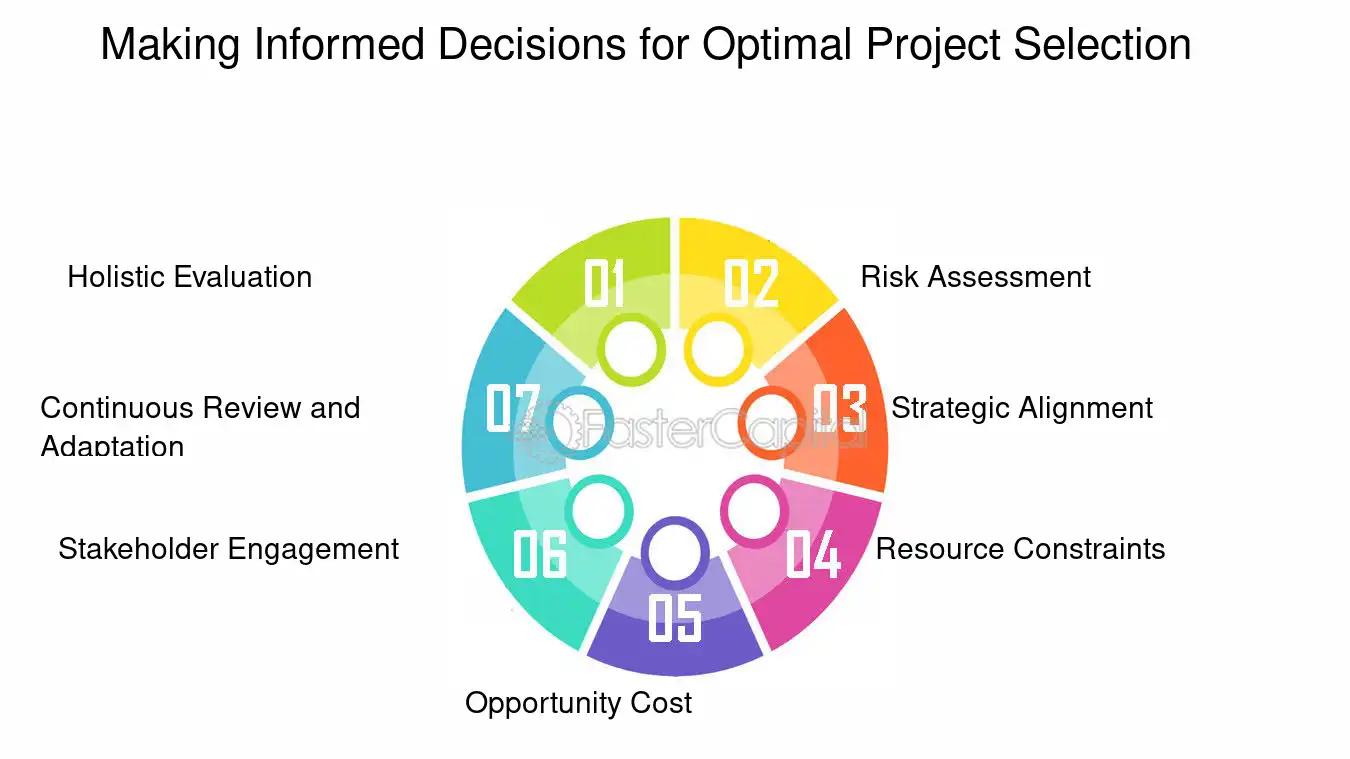Click Continuous Review and Adaptation text
1350x759 pixels.
(200, 425)
